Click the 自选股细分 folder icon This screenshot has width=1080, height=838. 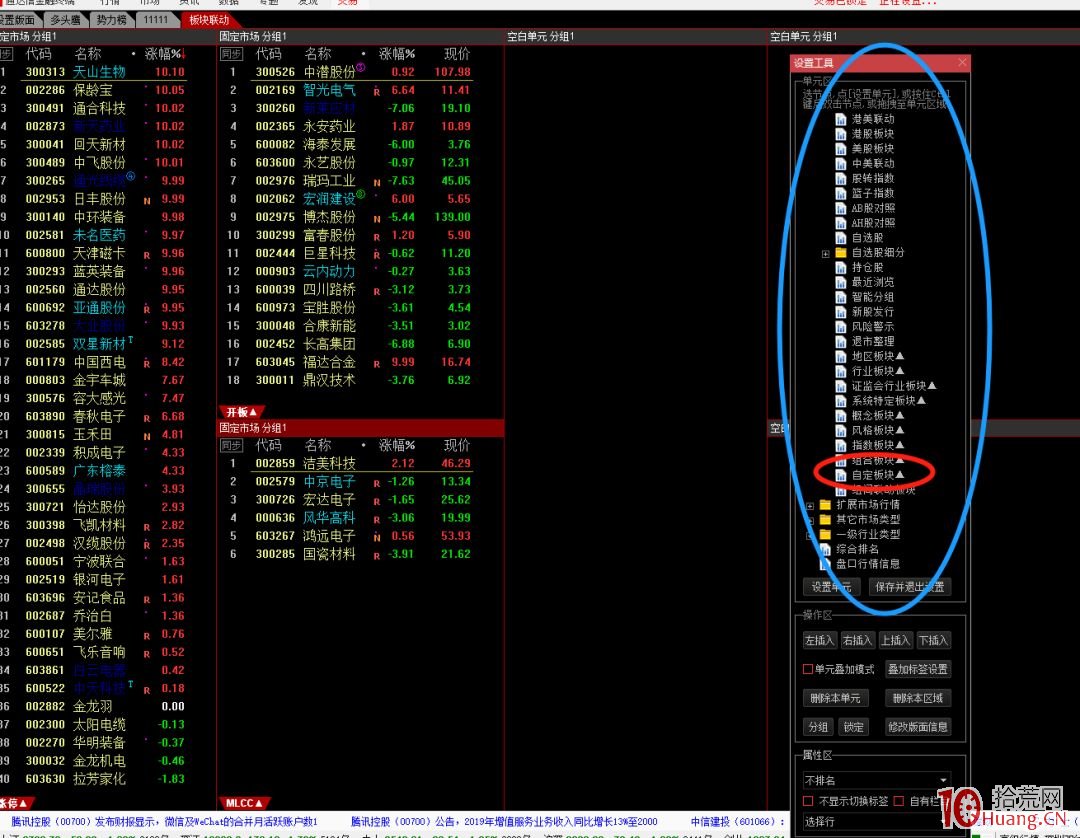tap(841, 253)
